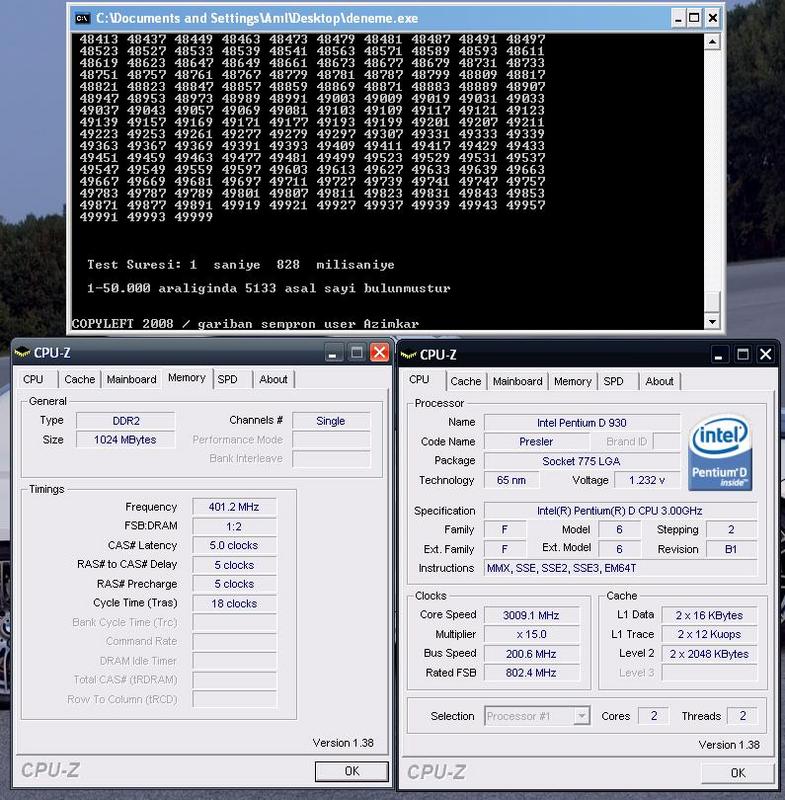This screenshot has width=785, height=800.
Task: Select CPU tab in right CPU-Z window
Action: tap(419, 379)
